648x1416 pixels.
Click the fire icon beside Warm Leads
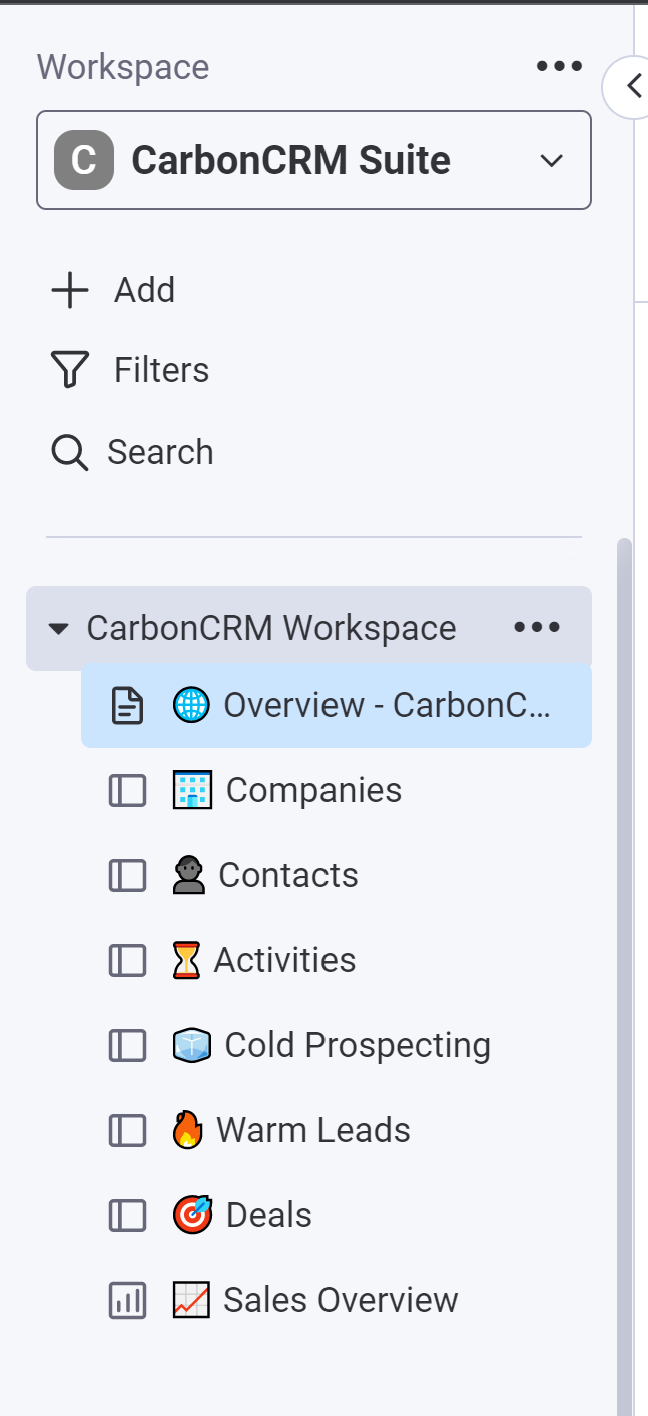[187, 1131]
